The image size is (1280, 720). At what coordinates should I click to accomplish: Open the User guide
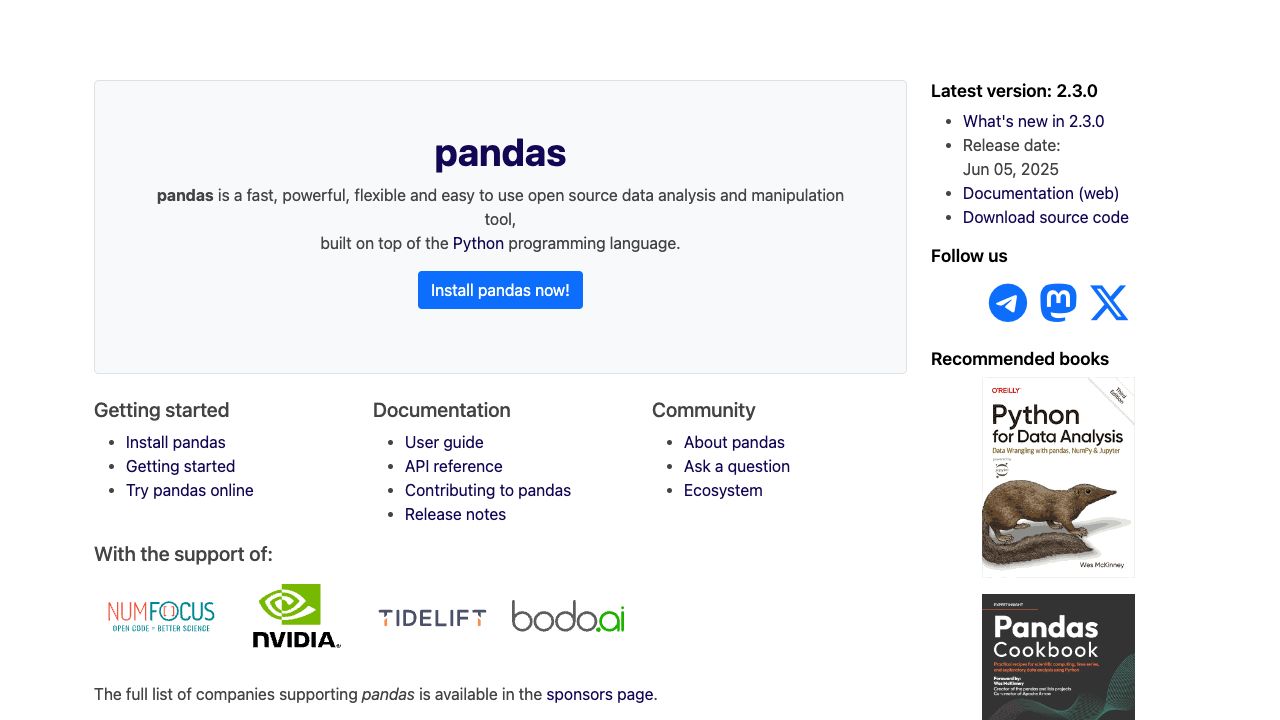(x=444, y=442)
